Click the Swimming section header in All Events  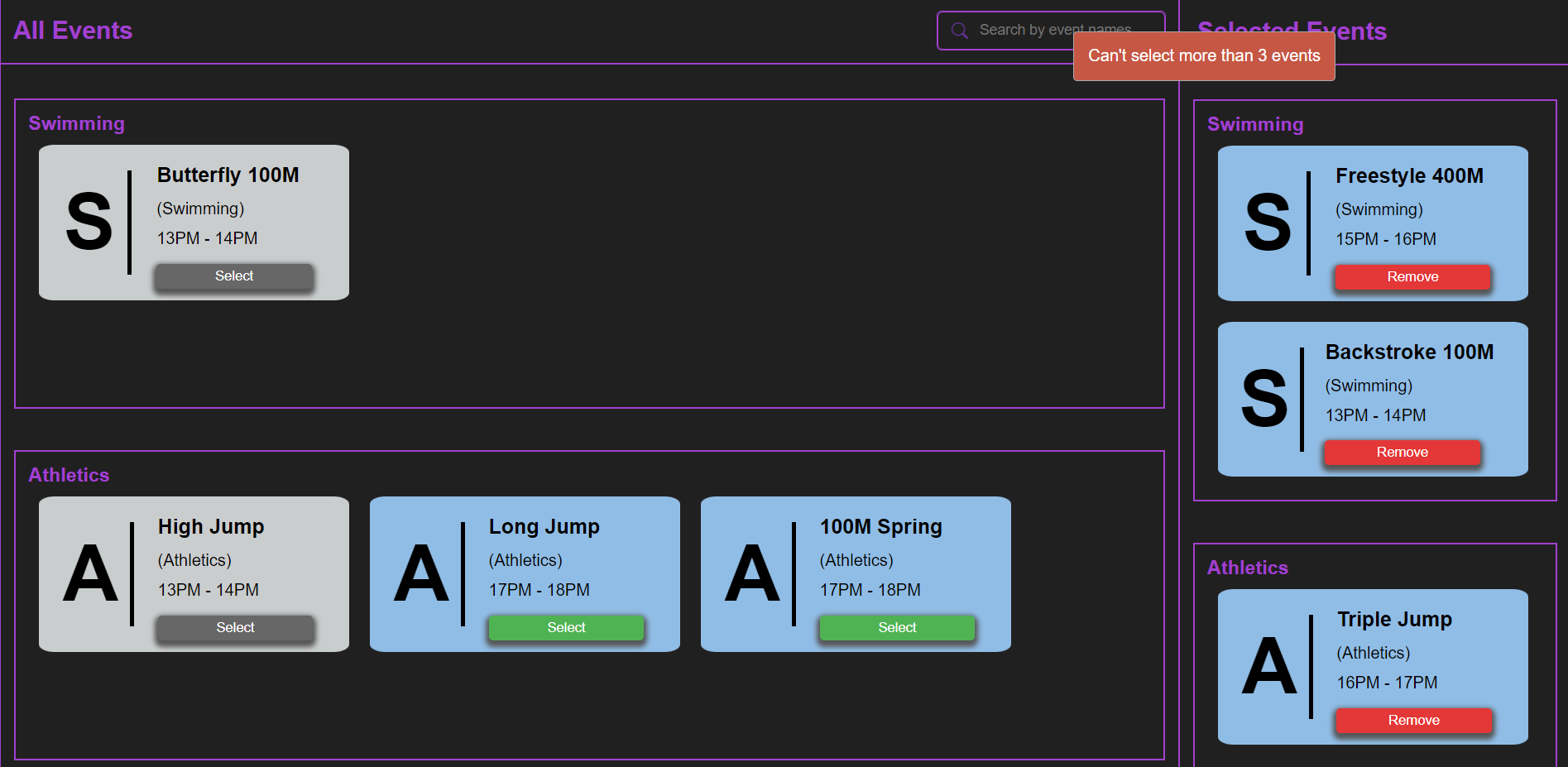[76, 122]
